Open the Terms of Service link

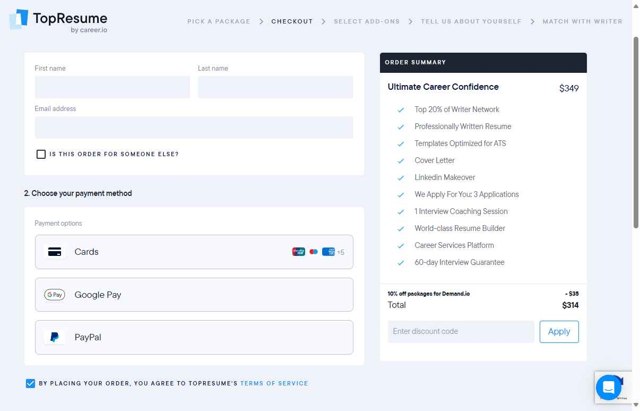click(274, 383)
